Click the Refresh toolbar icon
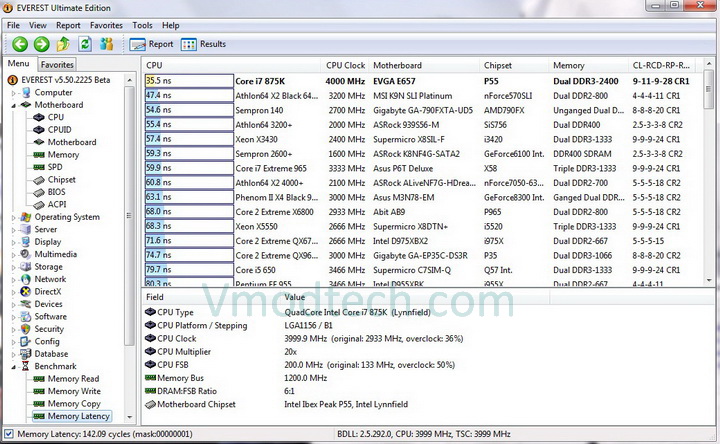Viewport: 720px width, 444px height. [85, 44]
